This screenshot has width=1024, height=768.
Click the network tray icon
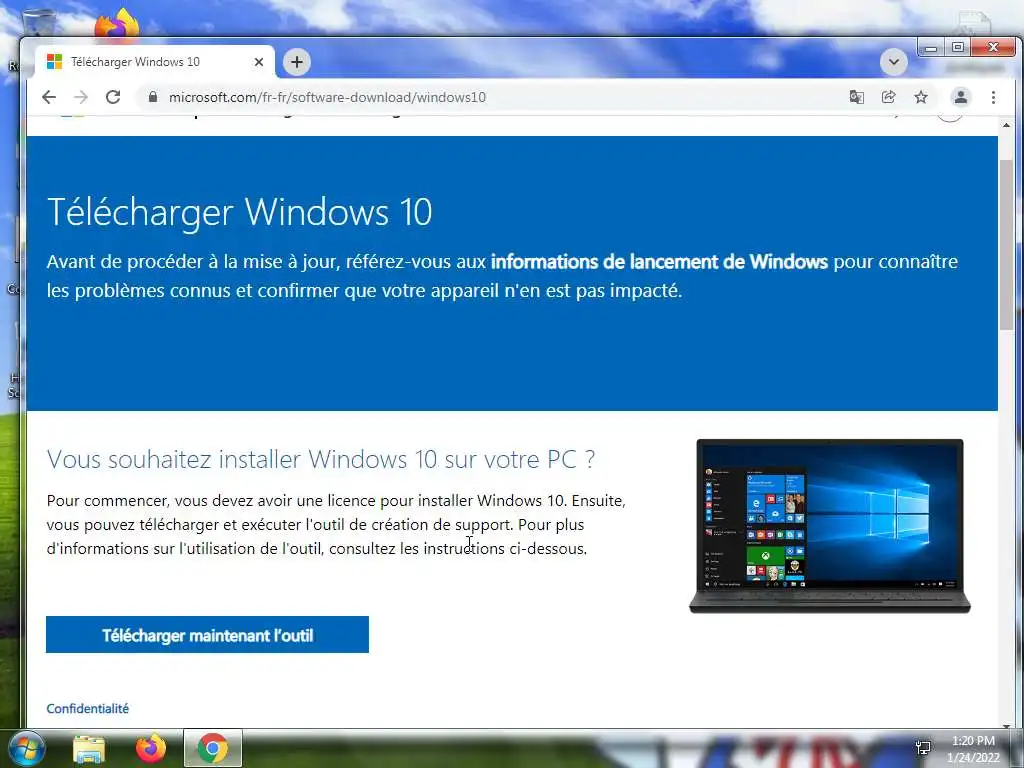pos(923,748)
